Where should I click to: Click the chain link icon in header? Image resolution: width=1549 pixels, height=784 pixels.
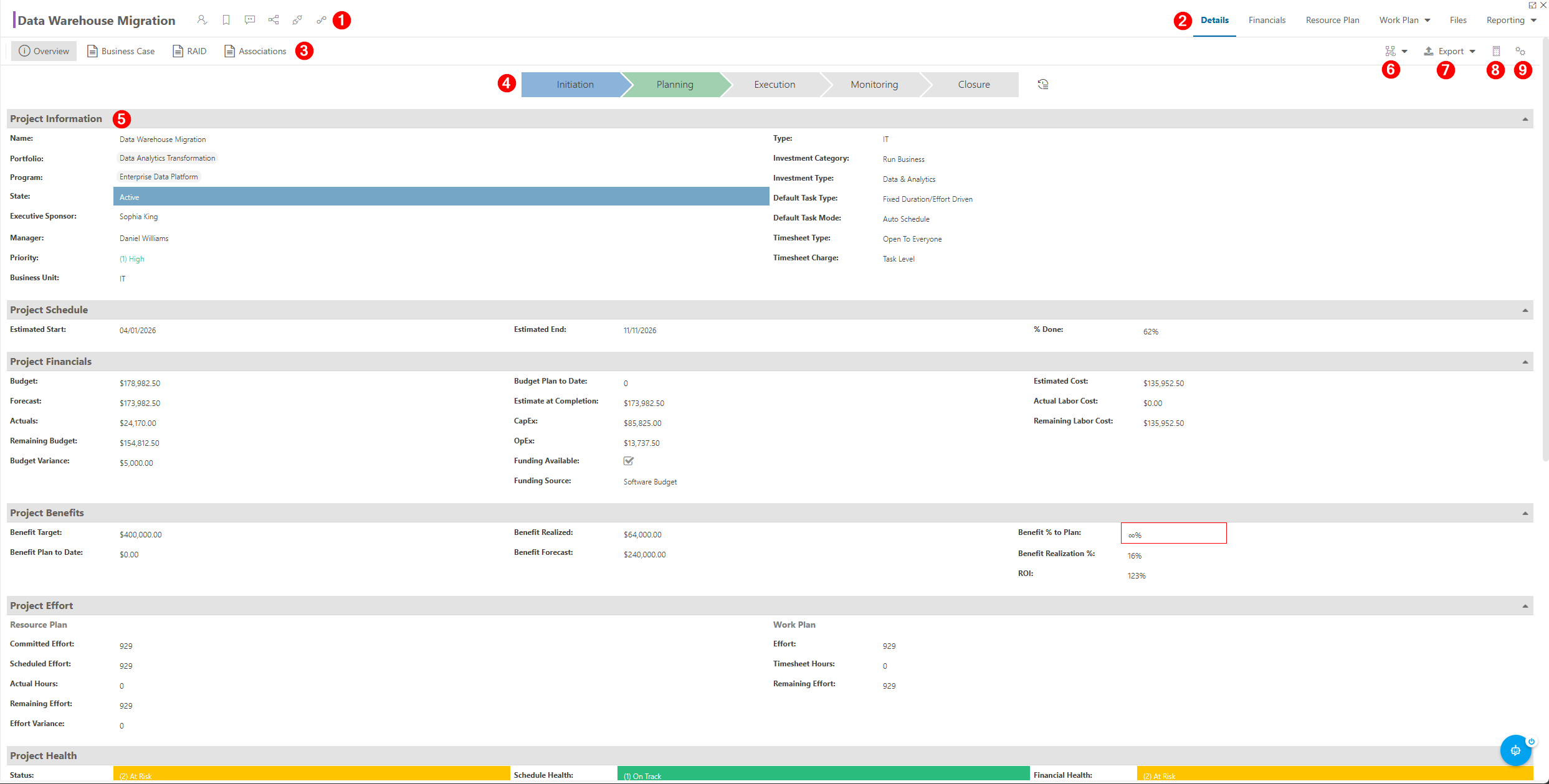(322, 20)
